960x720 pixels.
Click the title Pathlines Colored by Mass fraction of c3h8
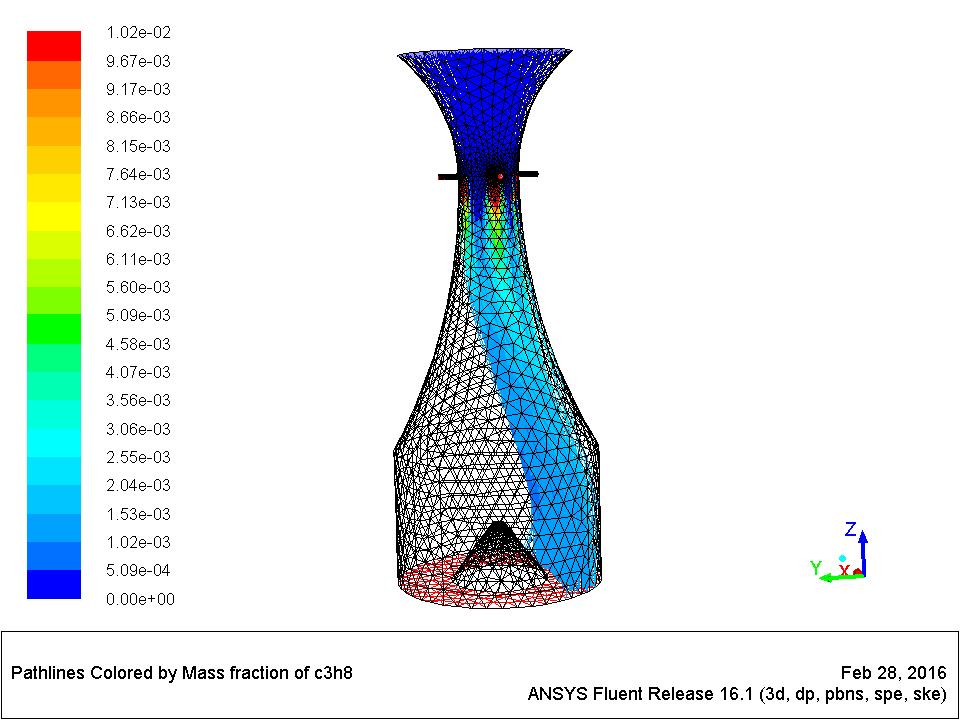(x=182, y=673)
